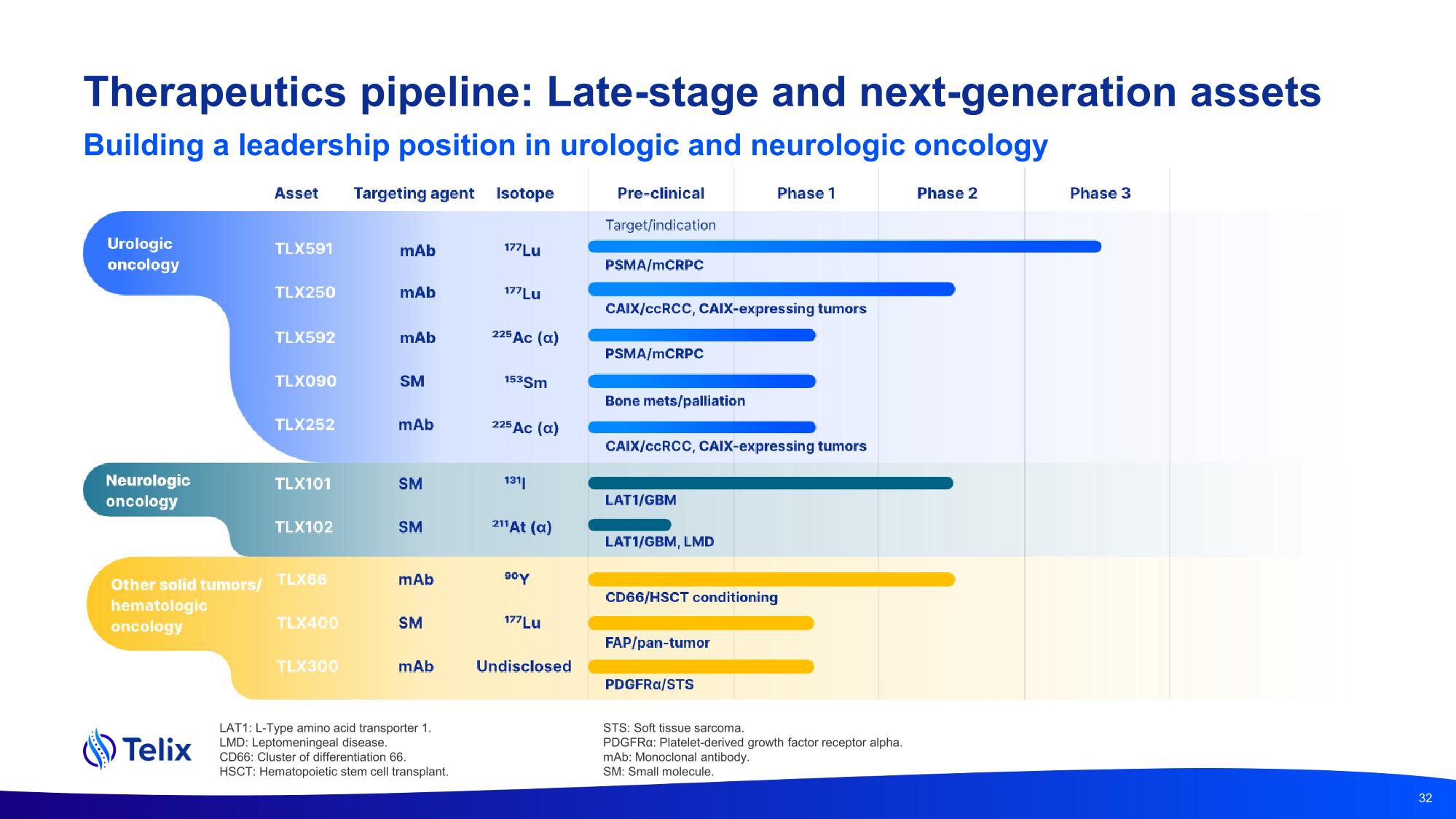
Task: Click the Urologic oncology category label
Action: (143, 254)
